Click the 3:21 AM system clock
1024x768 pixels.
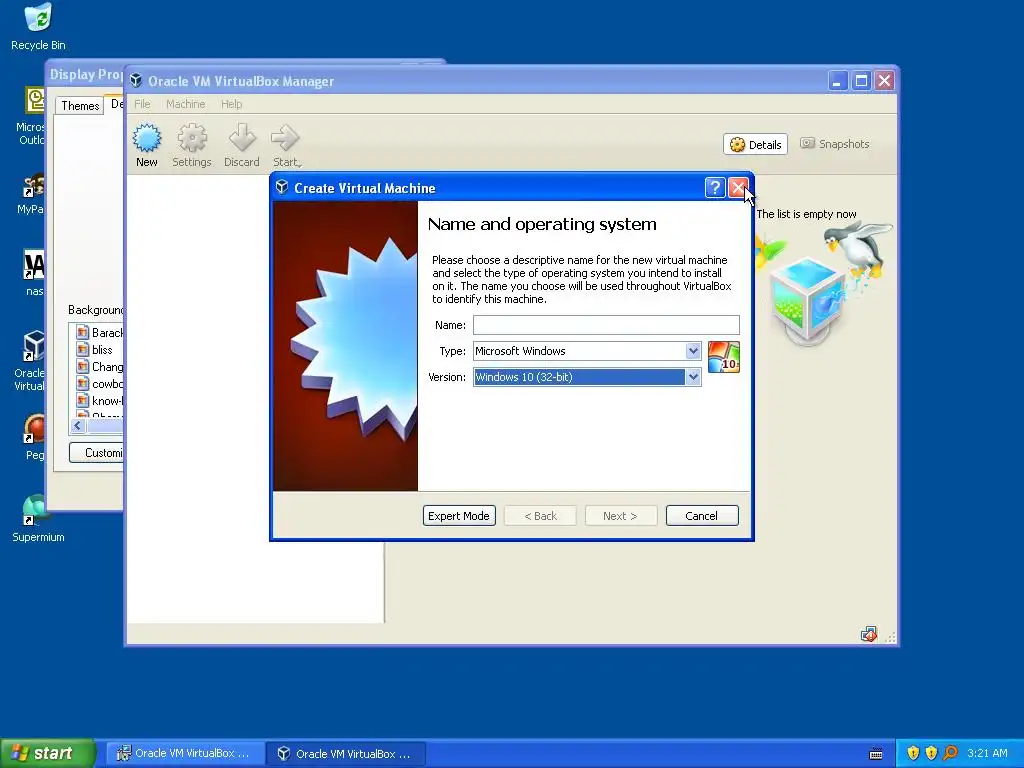[x=987, y=753]
